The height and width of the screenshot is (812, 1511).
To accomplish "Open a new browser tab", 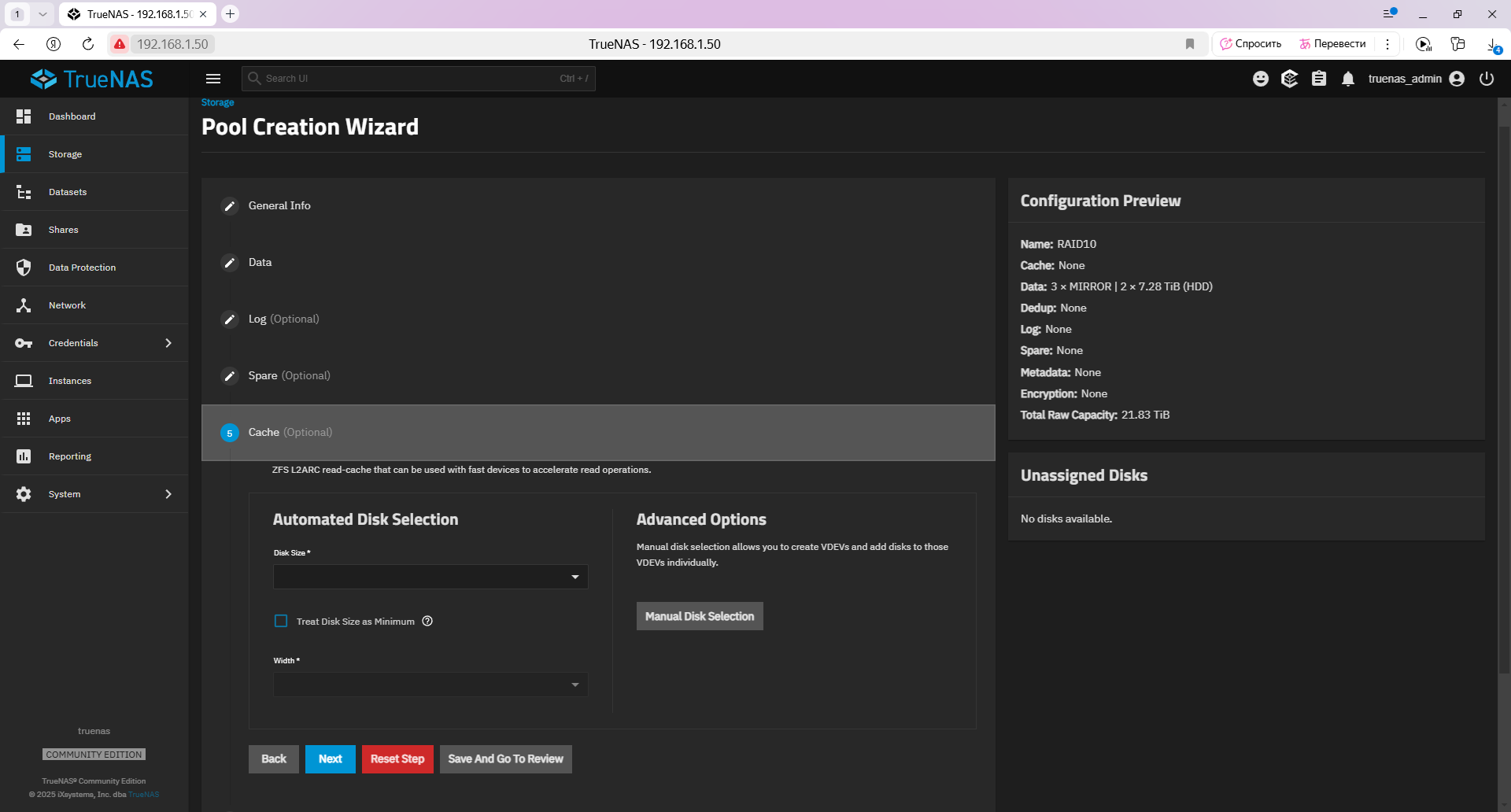I will (230, 14).
